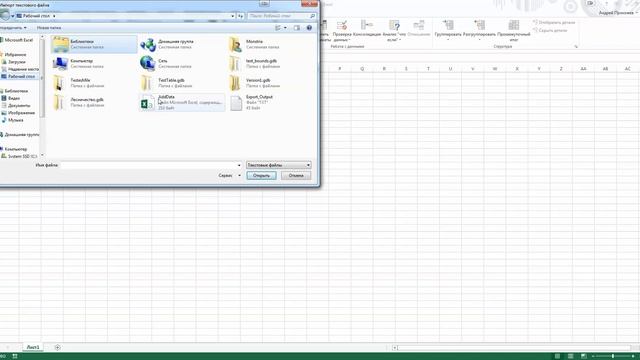Image resolution: width=640 pixels, height=360 pixels.
Task: Open the file type dropdown Текстовые файлы
Action: click(279, 165)
